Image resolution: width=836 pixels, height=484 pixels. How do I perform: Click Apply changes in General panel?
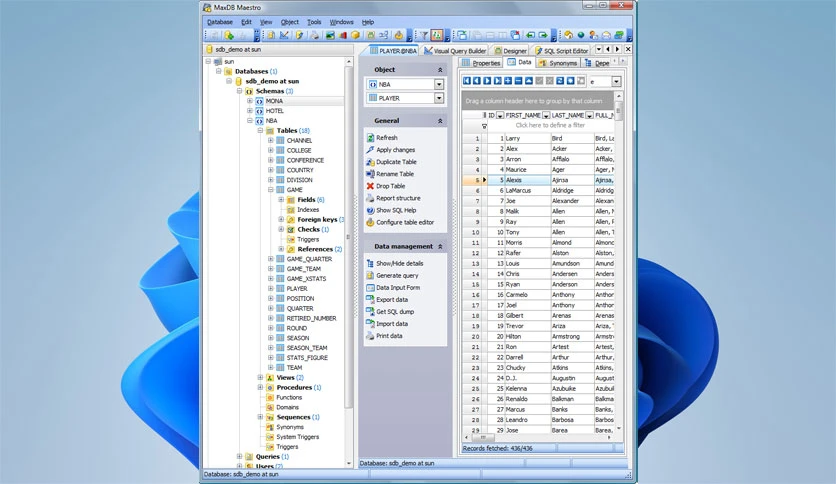[395, 150]
